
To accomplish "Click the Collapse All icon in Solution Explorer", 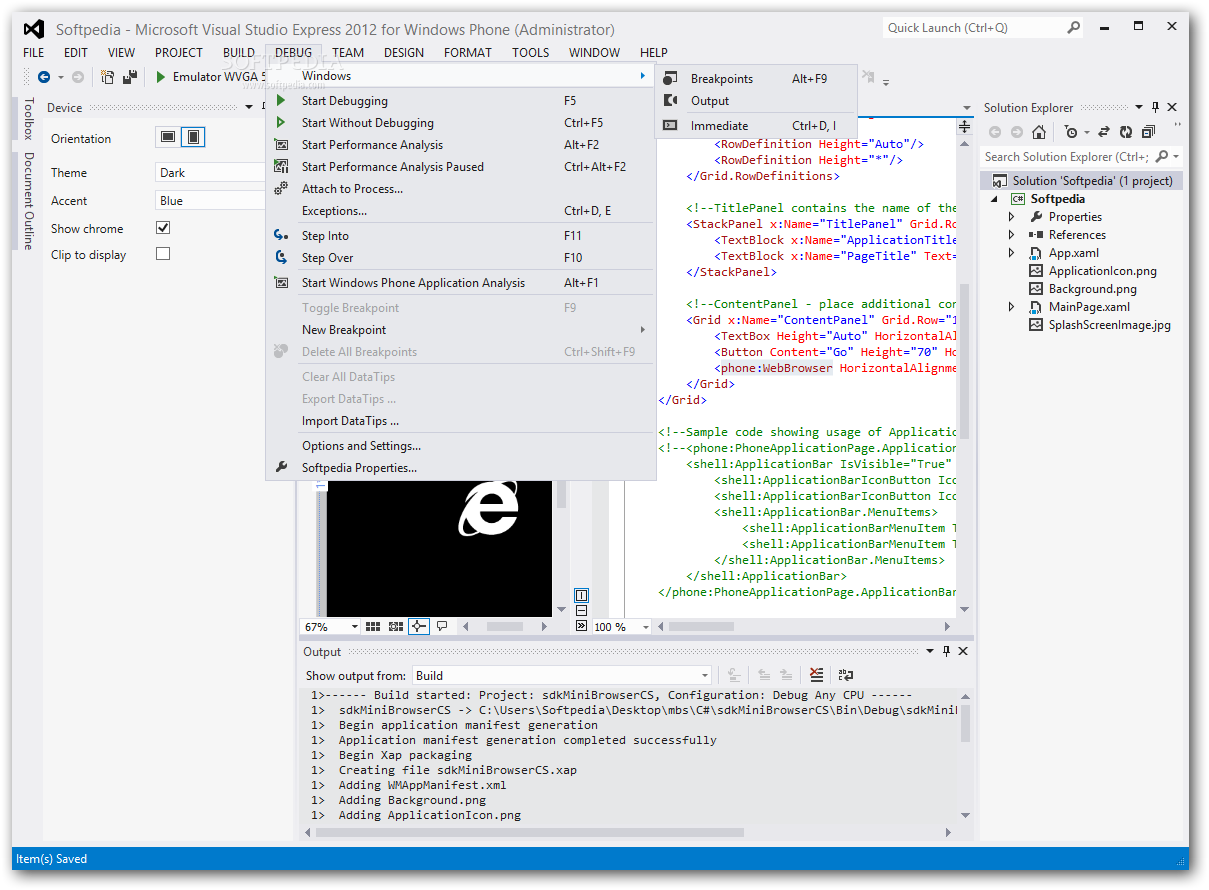I will 1148,132.
